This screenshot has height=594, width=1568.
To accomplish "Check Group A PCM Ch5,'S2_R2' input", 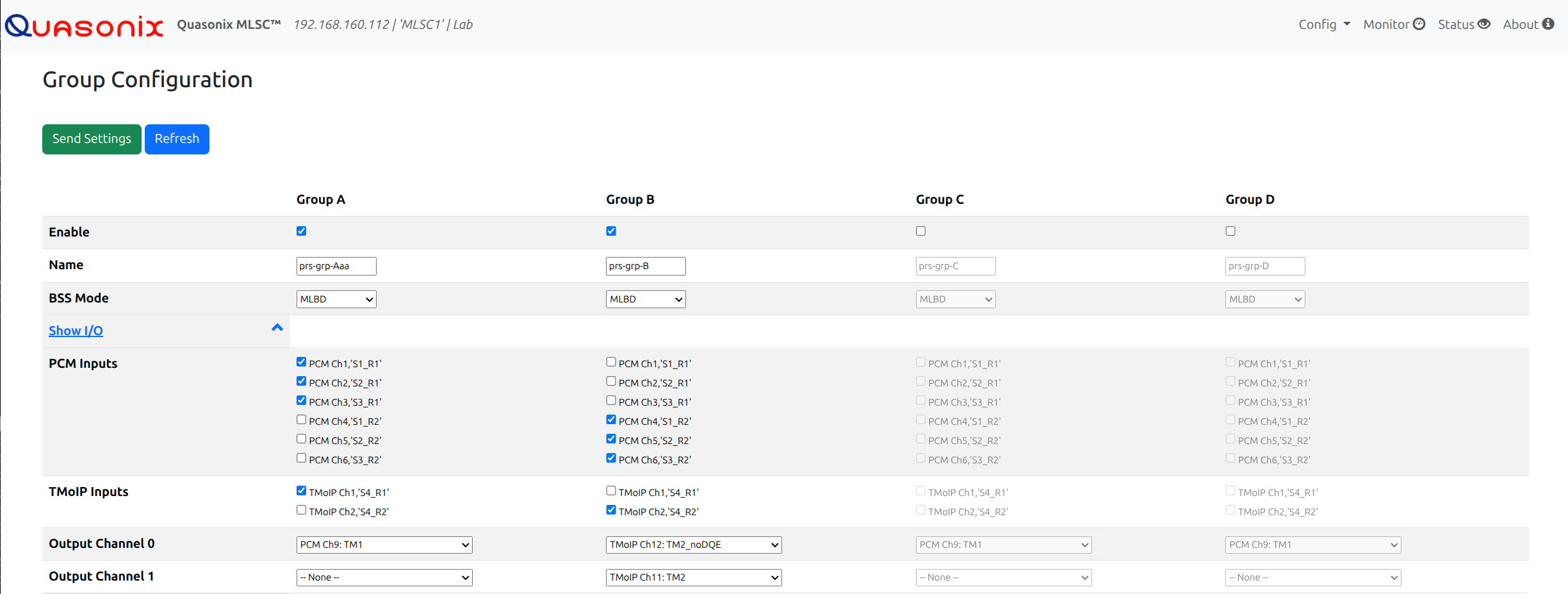I will (301, 439).
